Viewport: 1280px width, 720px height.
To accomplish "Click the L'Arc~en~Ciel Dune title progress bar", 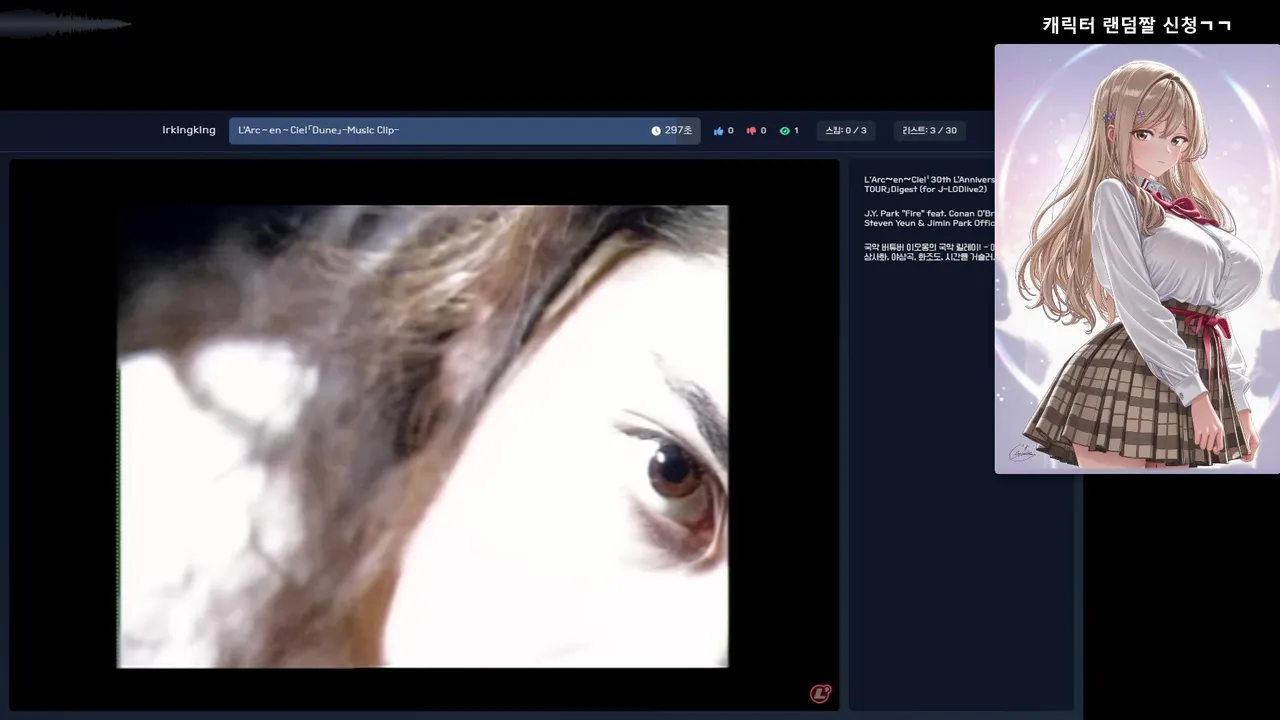I will click(465, 131).
